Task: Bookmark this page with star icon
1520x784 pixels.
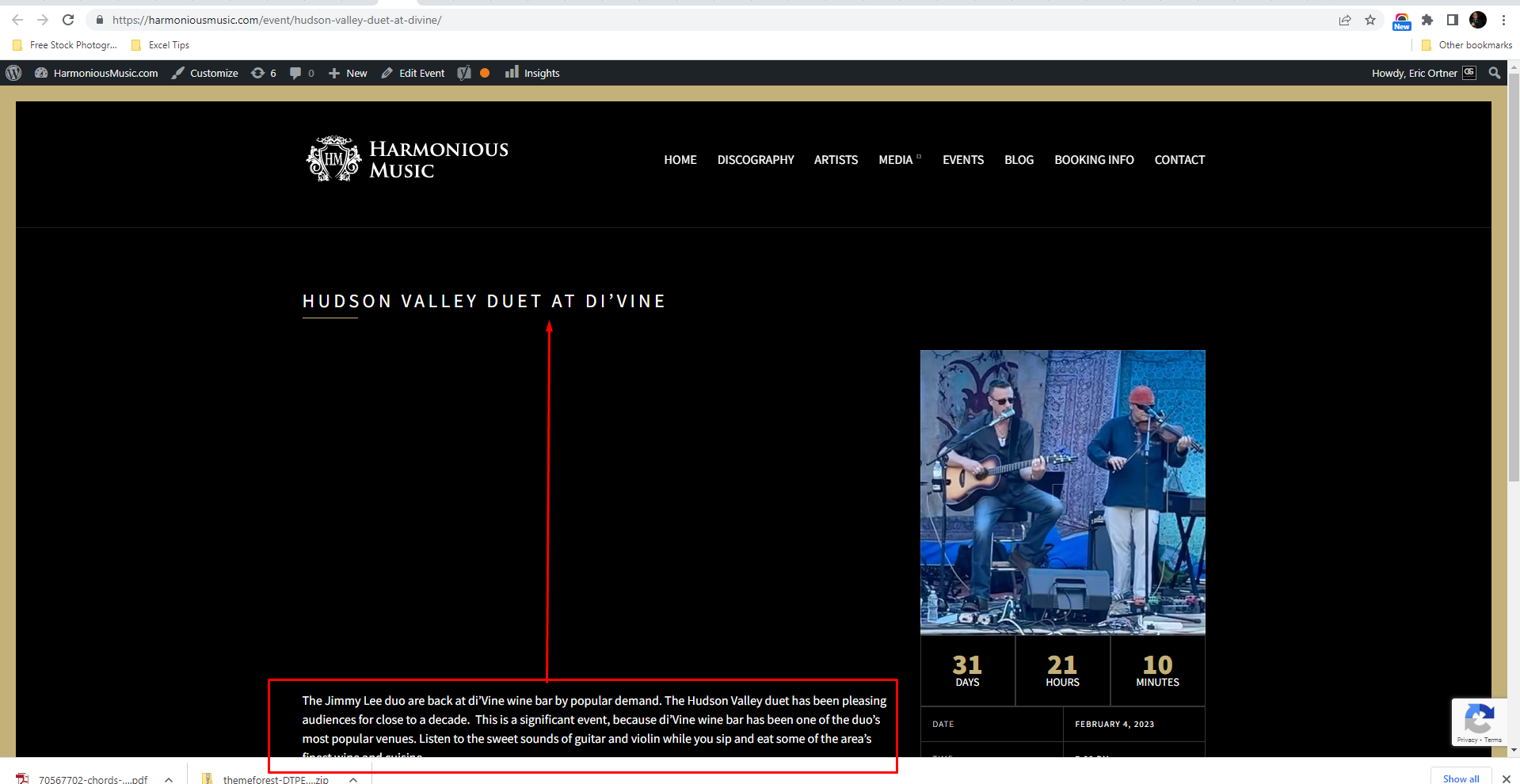Action: (x=1370, y=20)
